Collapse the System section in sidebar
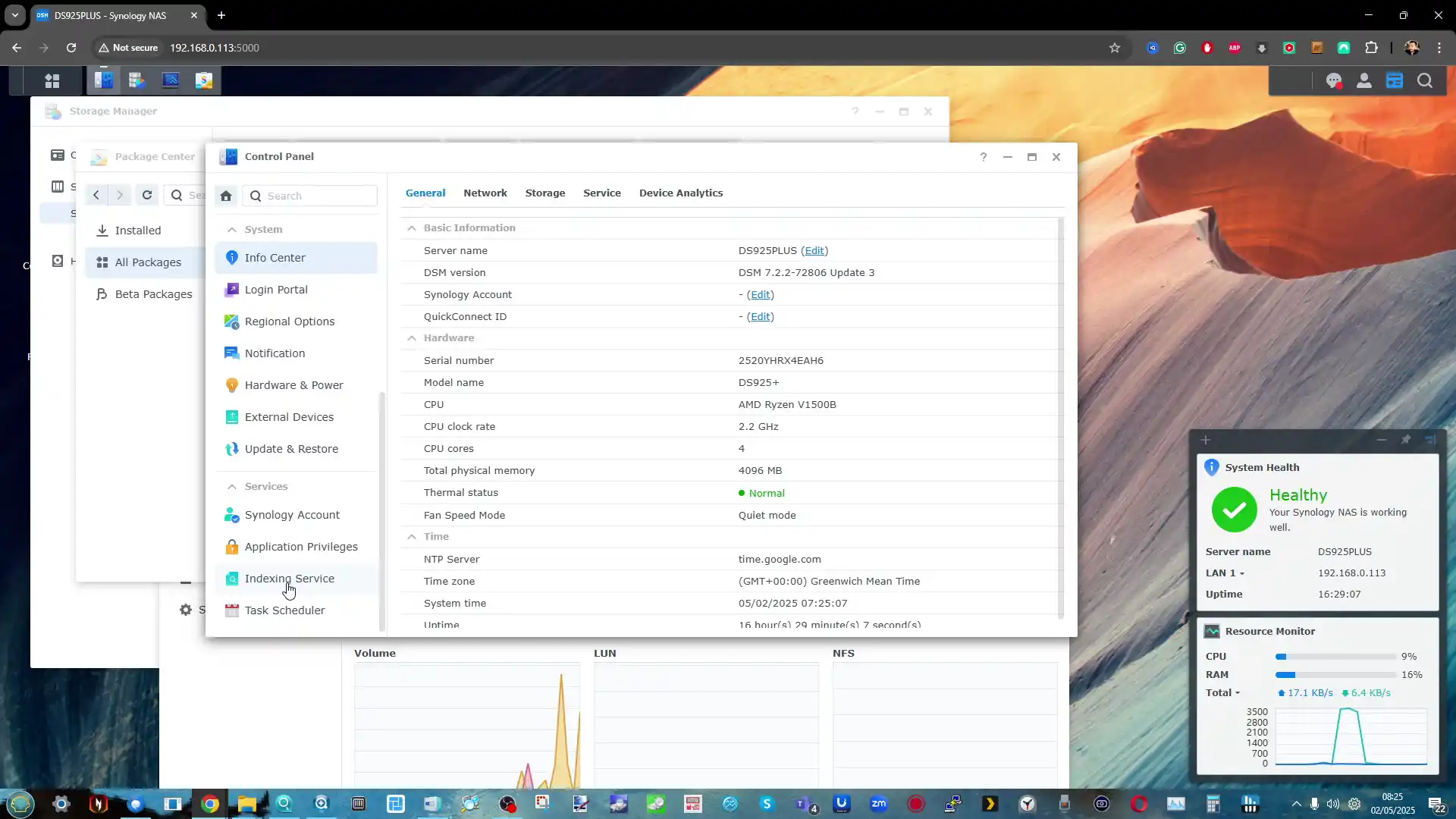1456x819 pixels. (232, 229)
